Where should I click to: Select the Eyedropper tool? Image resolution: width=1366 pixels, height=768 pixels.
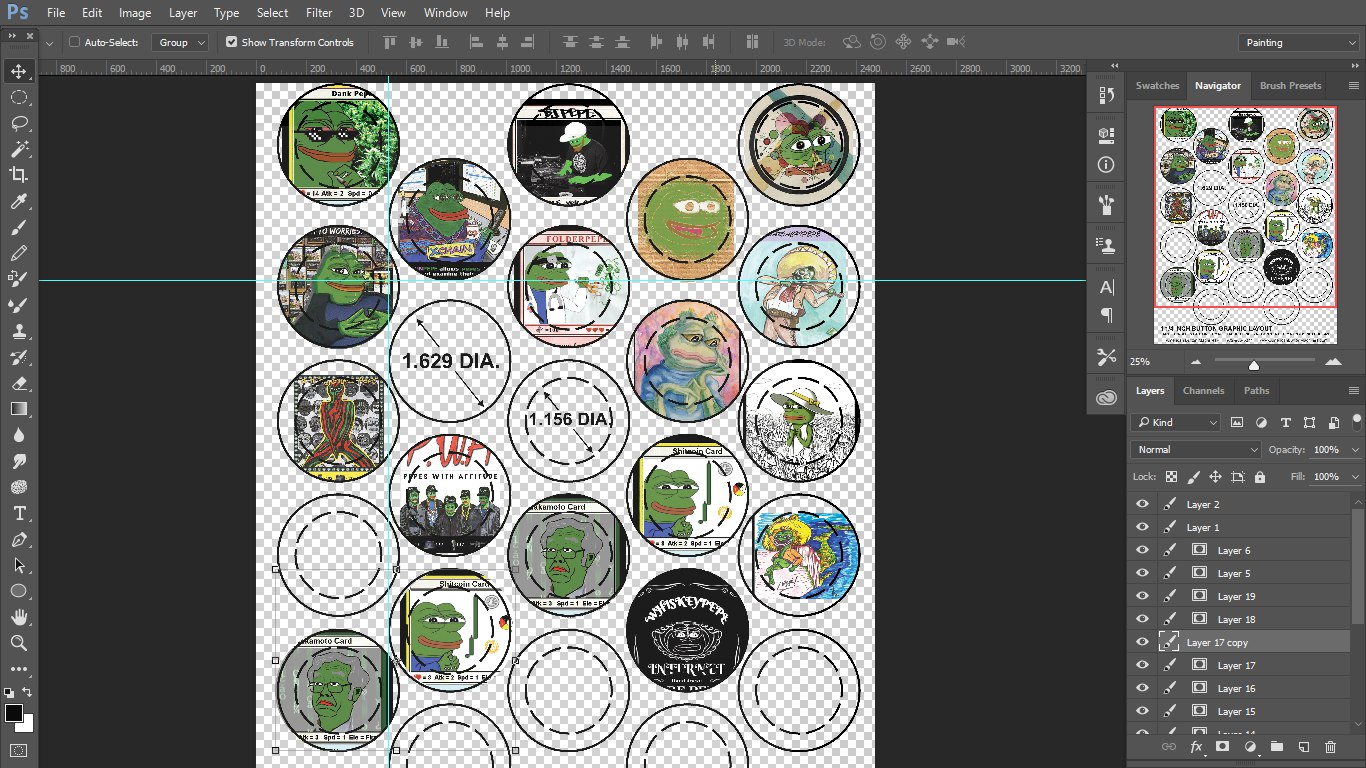[x=19, y=202]
